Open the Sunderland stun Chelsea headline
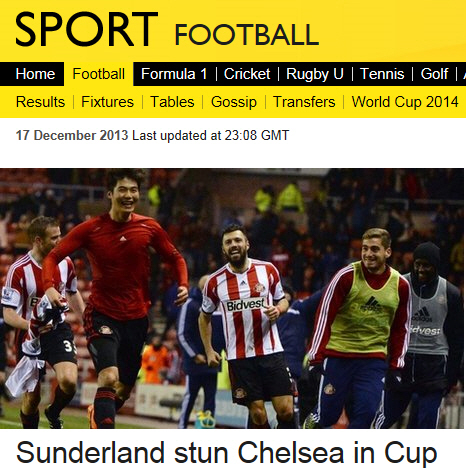 pos(227,453)
